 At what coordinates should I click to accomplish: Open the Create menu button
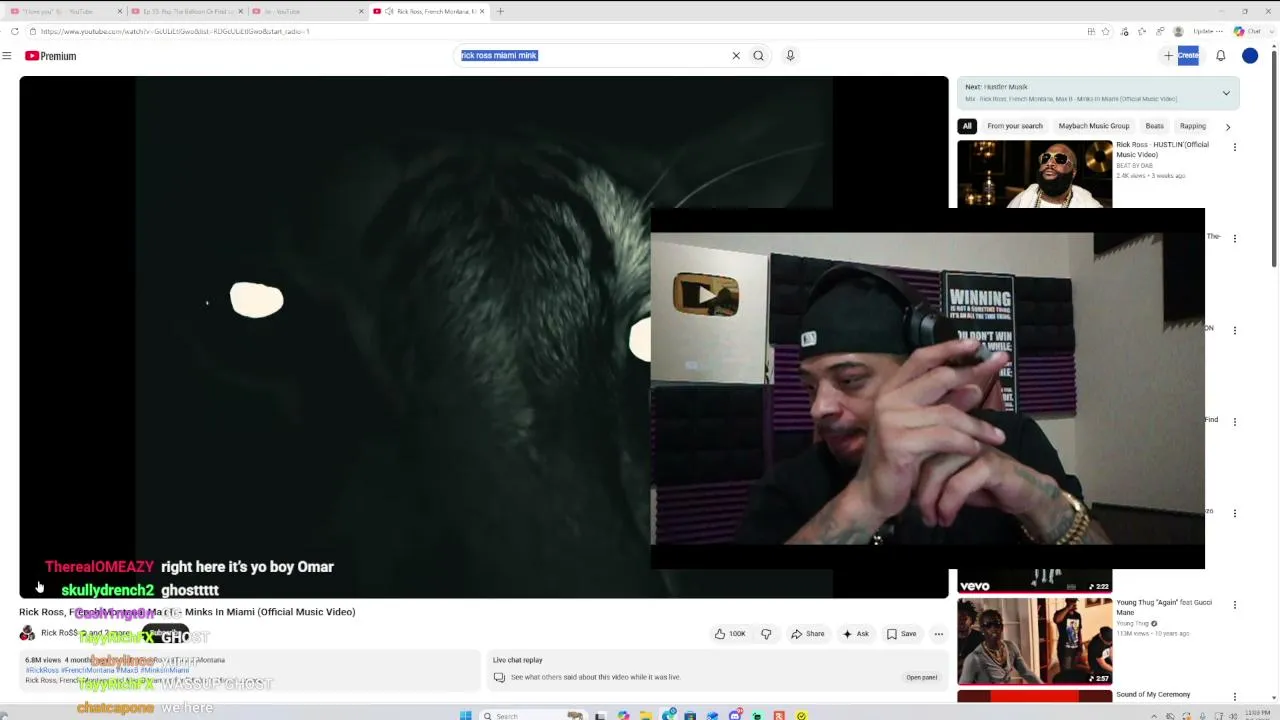(x=1181, y=56)
